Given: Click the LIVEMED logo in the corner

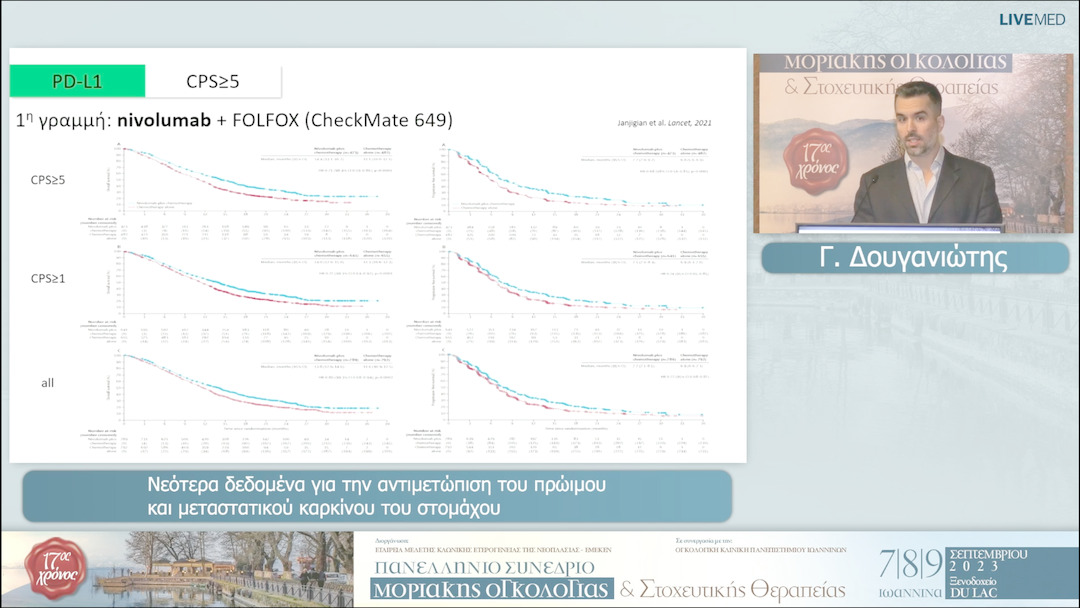Looking at the screenshot, I should click(1032, 19).
